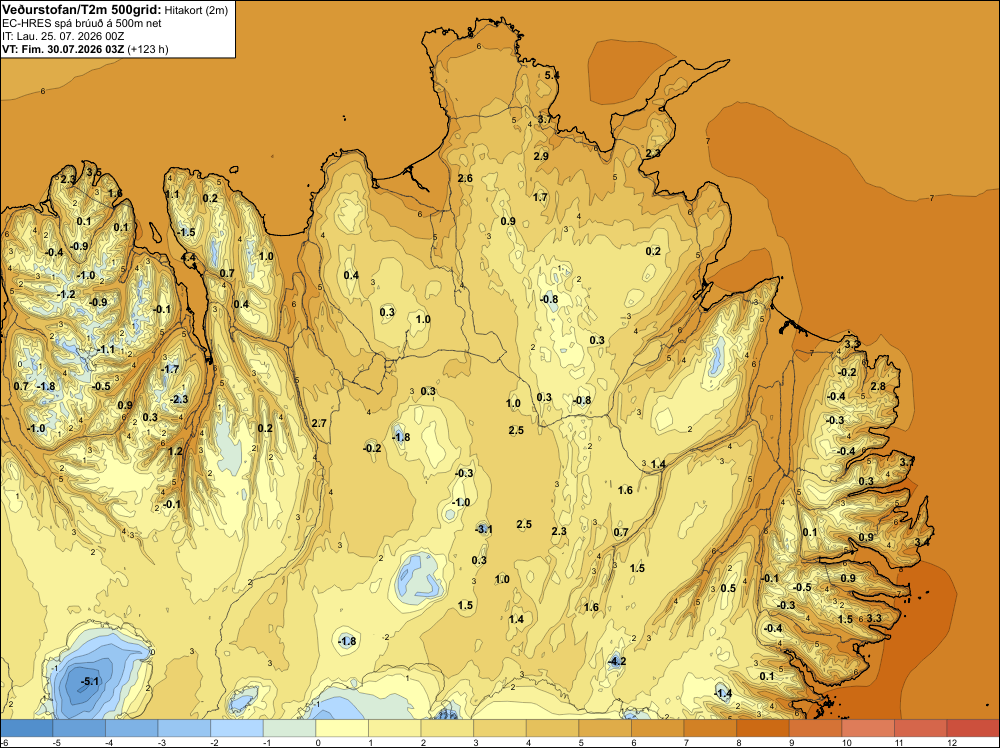Image resolution: width=1000 pixels, height=748 pixels.
Task: Click the legend swatch between -6 and -5
Action: coord(27,728)
